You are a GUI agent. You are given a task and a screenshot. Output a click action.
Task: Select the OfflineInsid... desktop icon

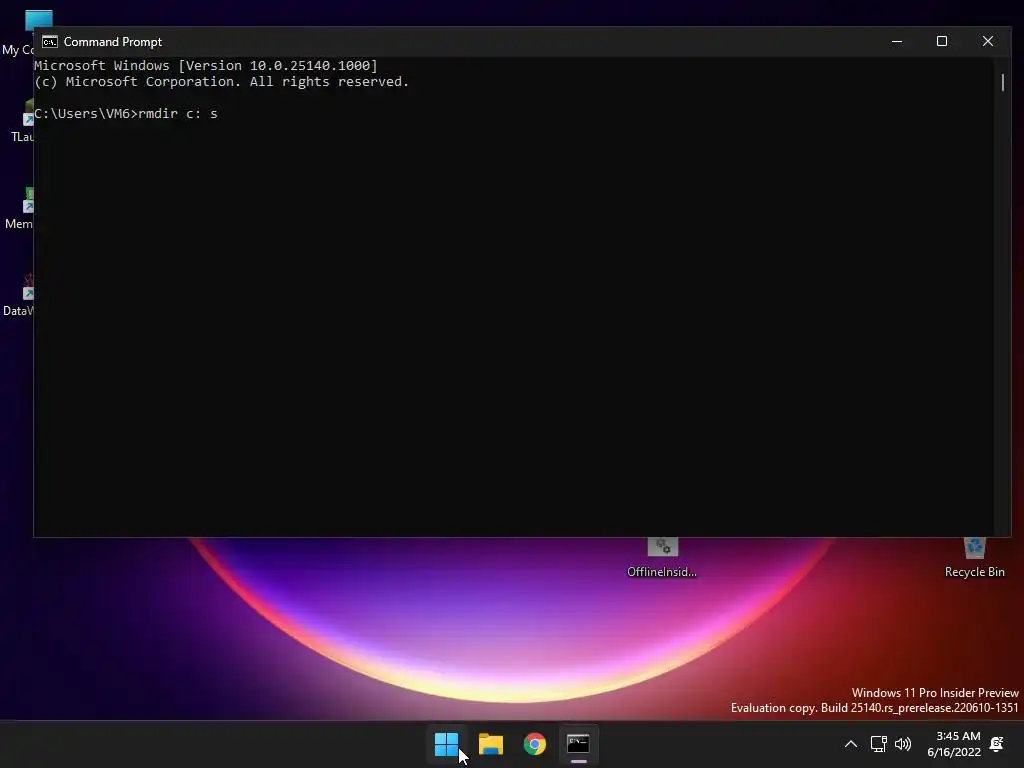click(x=662, y=558)
